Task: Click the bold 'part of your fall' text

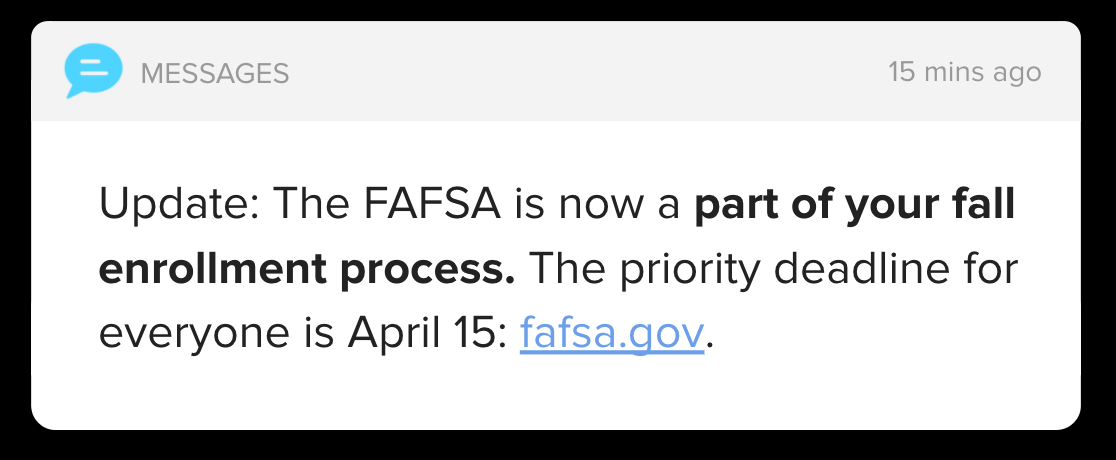Action: (x=855, y=204)
